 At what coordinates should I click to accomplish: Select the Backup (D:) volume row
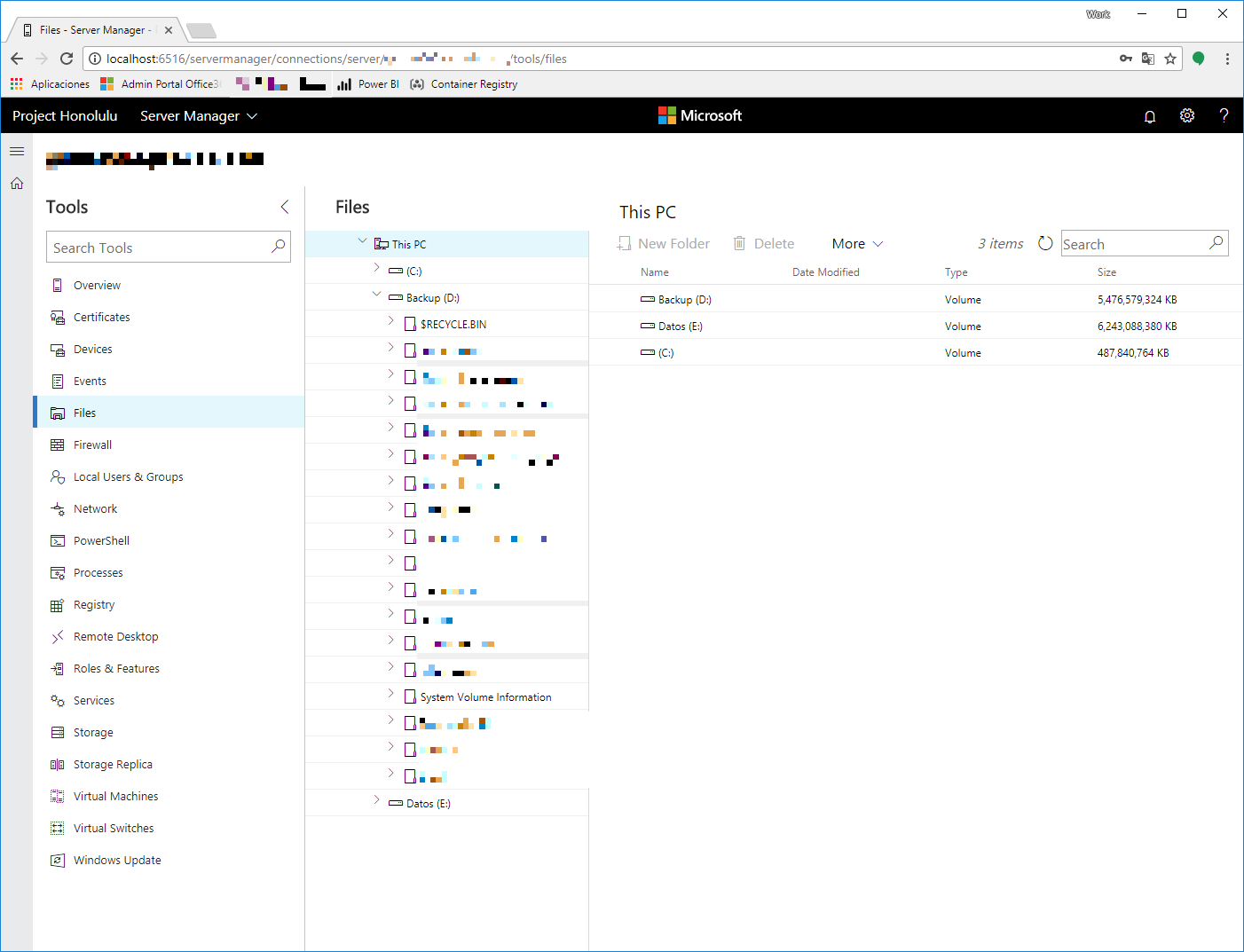(916, 299)
